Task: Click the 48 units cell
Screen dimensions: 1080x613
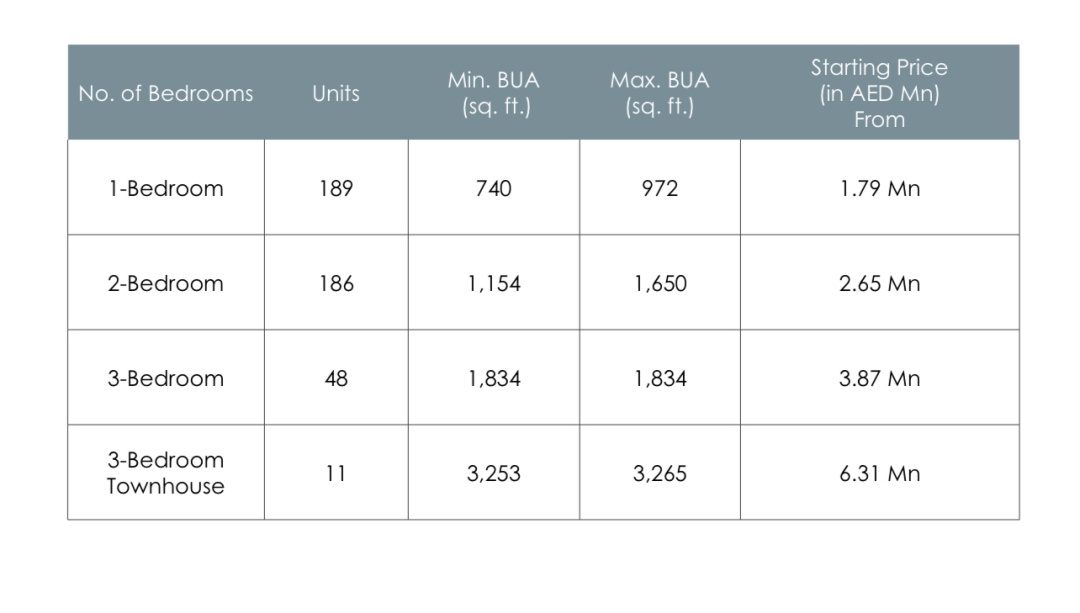Action: pyautogui.click(x=336, y=379)
